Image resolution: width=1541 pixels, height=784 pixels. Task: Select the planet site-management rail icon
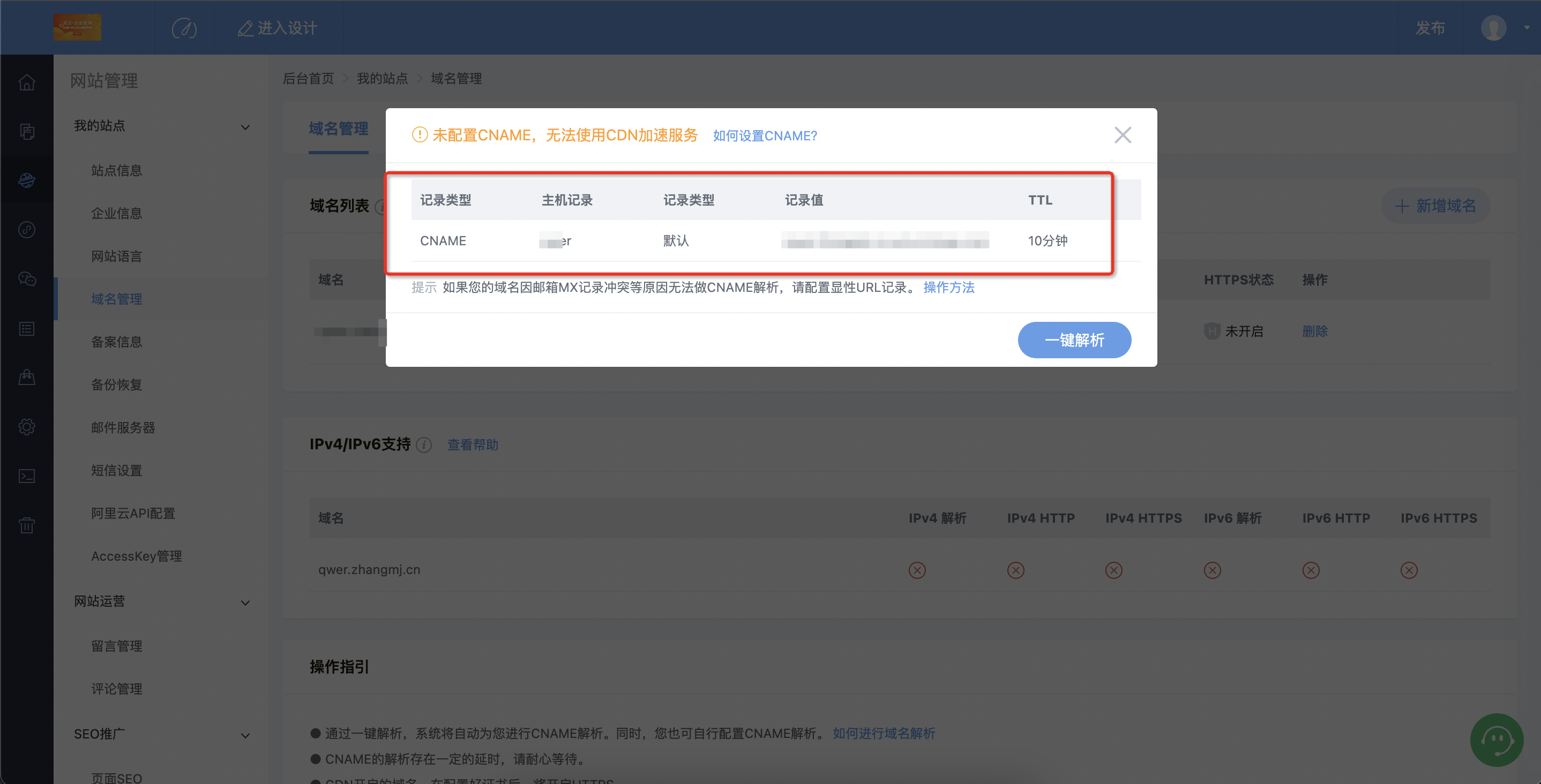click(26, 180)
